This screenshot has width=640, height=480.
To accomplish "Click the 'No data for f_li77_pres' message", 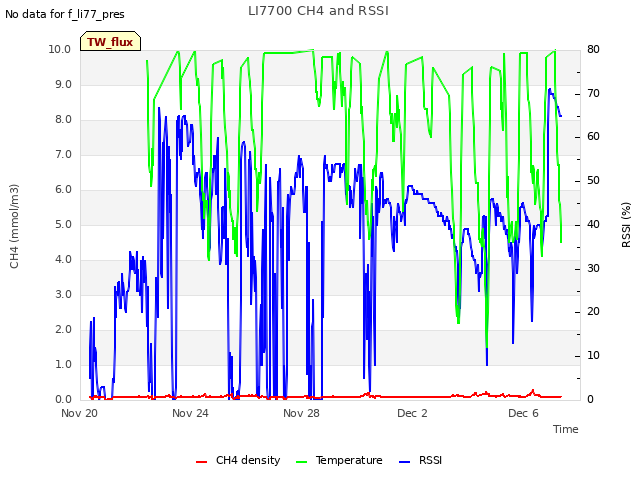I will pos(64,14).
